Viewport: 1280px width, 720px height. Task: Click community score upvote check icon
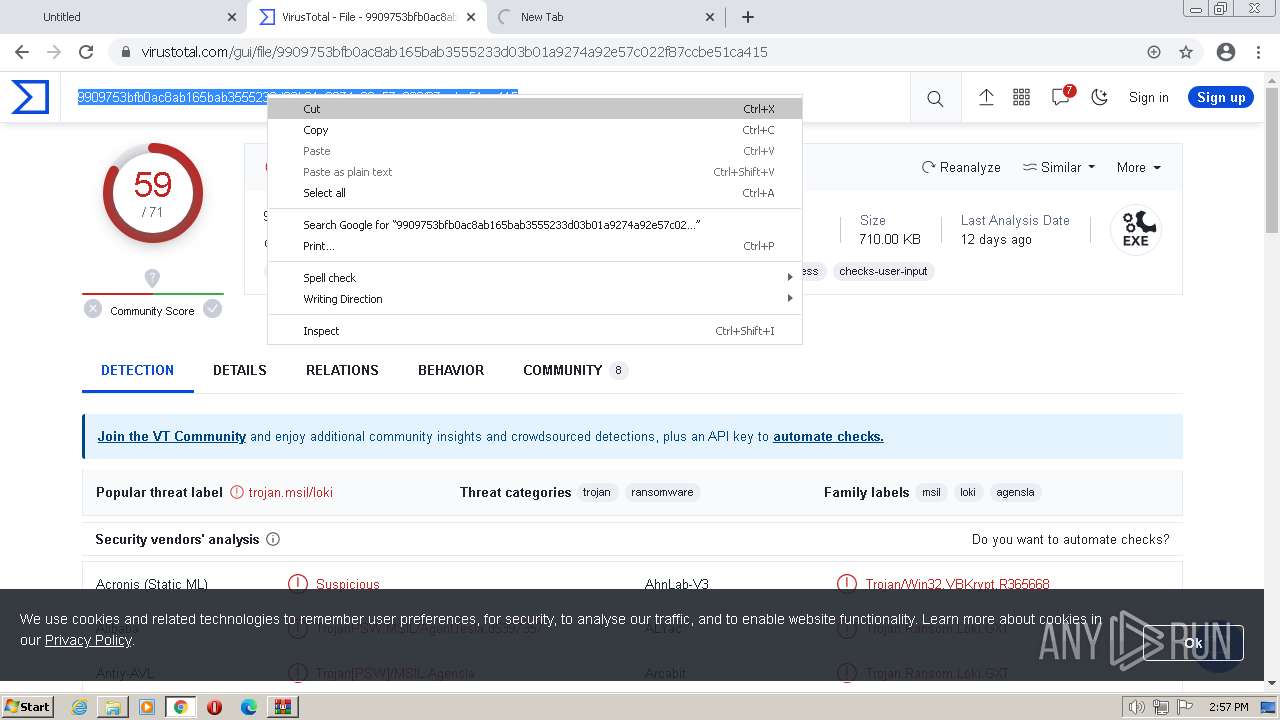212,309
